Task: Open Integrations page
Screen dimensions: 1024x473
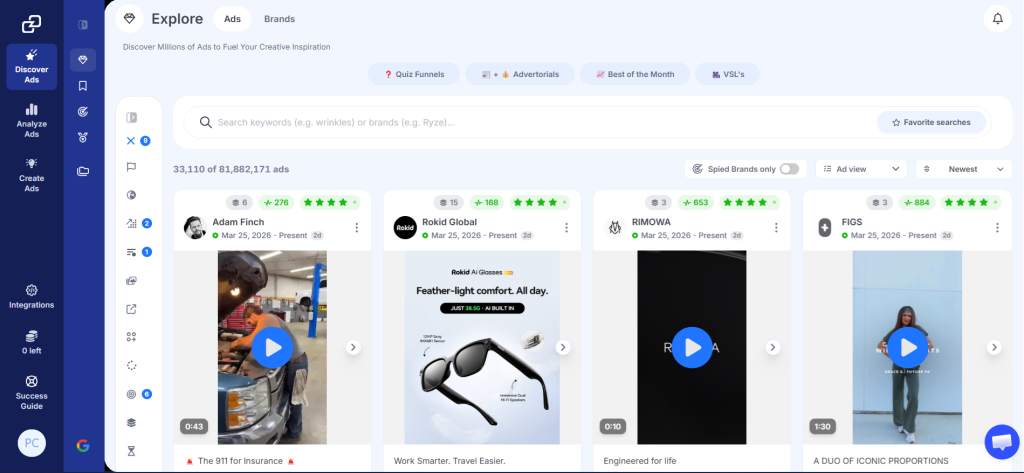Action: point(32,297)
